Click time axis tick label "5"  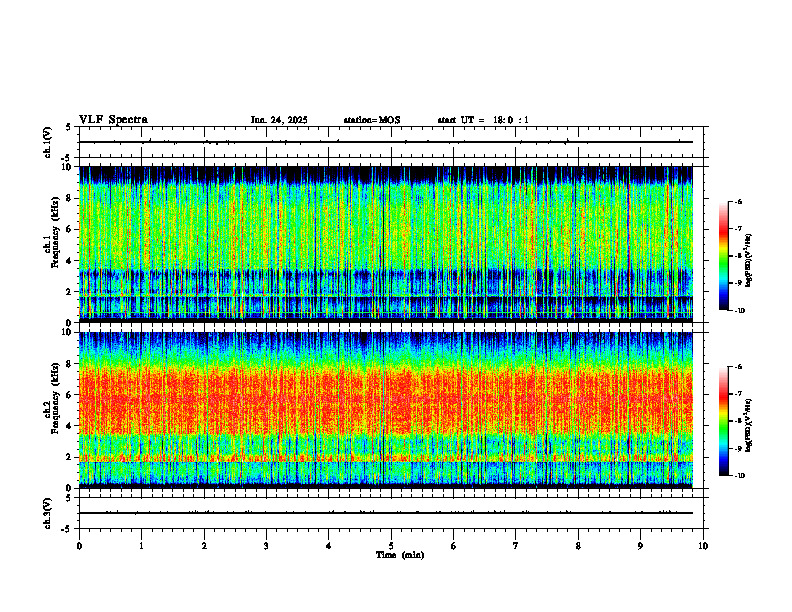pyautogui.click(x=391, y=546)
